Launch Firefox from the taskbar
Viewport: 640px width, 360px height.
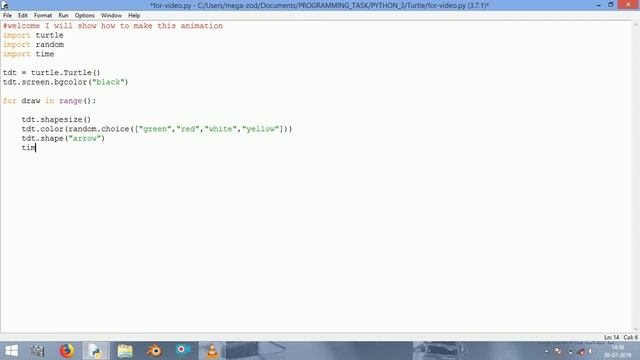pos(67,351)
